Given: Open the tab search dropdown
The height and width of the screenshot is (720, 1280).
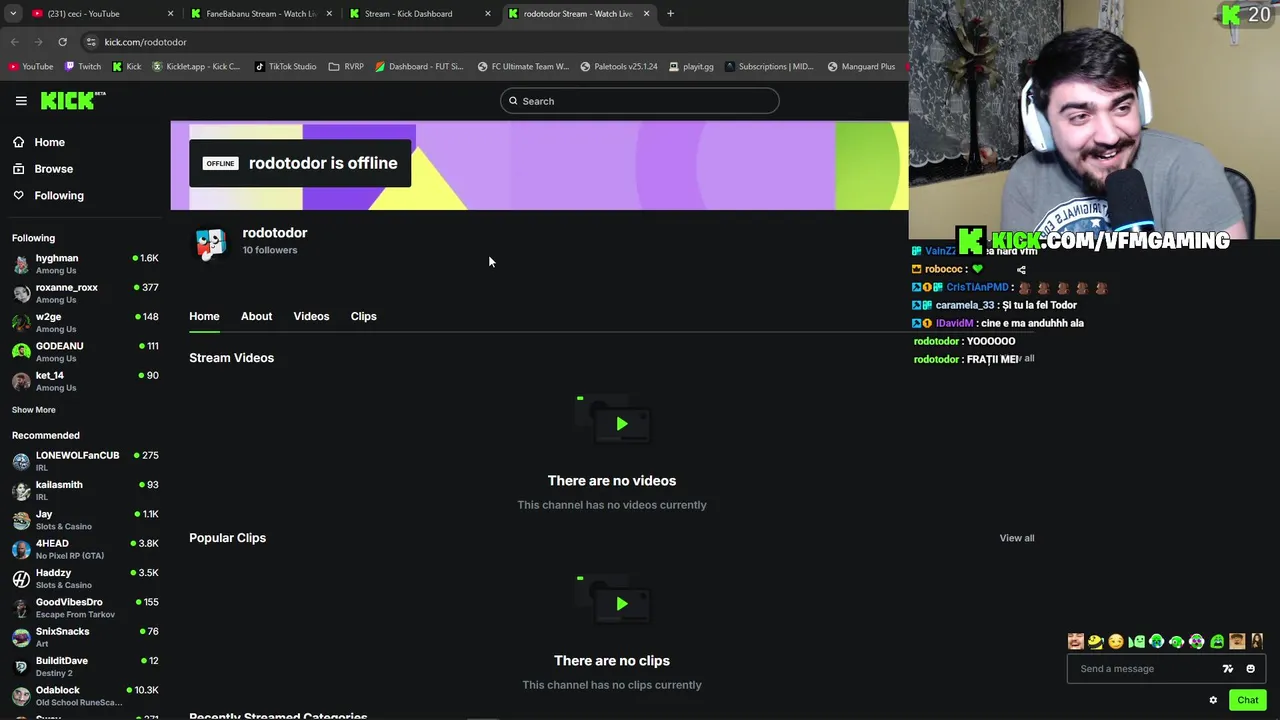Looking at the screenshot, I should [13, 14].
